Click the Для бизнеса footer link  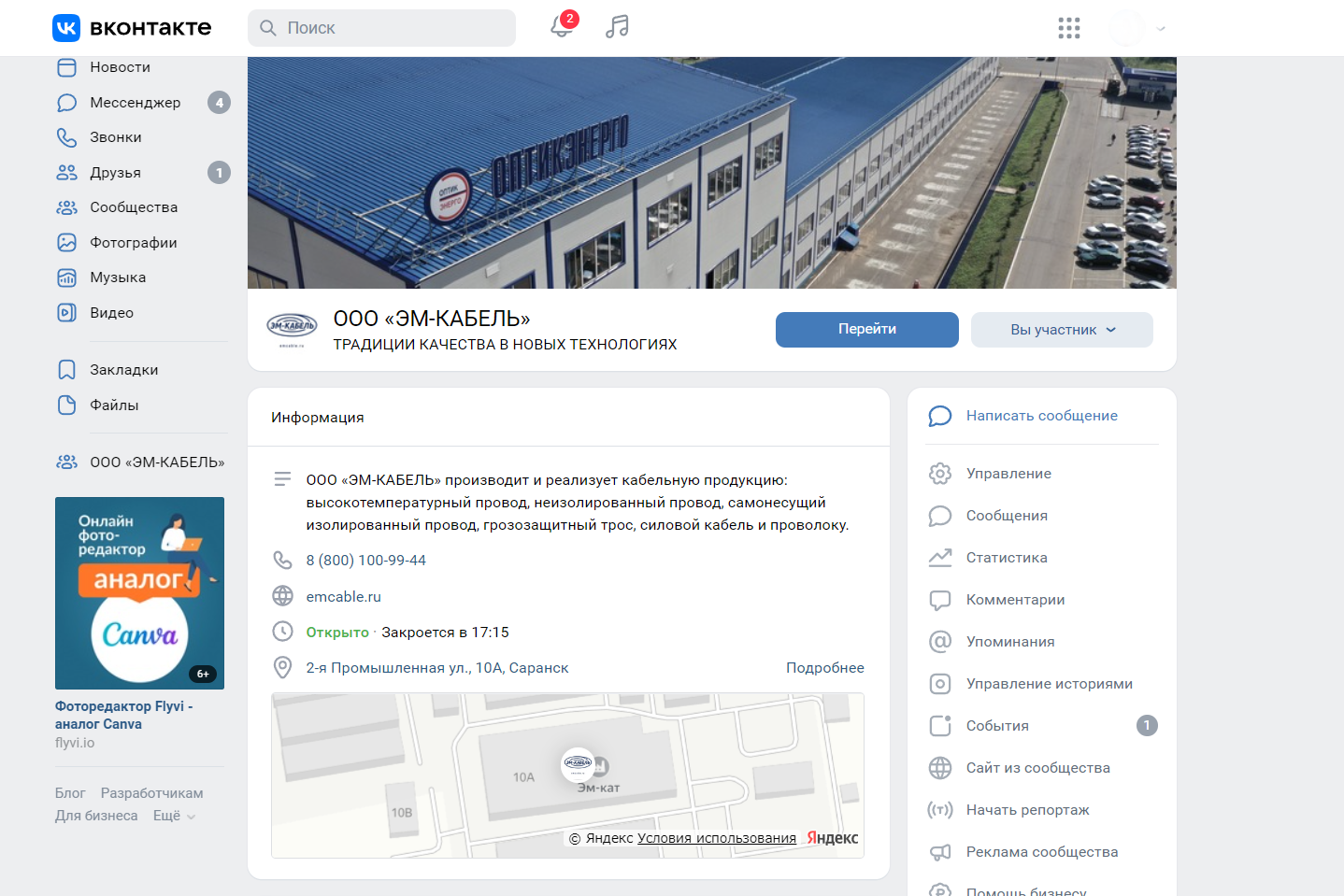click(x=96, y=816)
